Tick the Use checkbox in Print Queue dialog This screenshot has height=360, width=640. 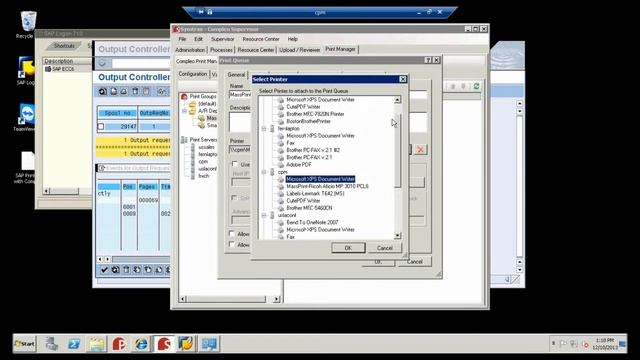click(x=234, y=164)
